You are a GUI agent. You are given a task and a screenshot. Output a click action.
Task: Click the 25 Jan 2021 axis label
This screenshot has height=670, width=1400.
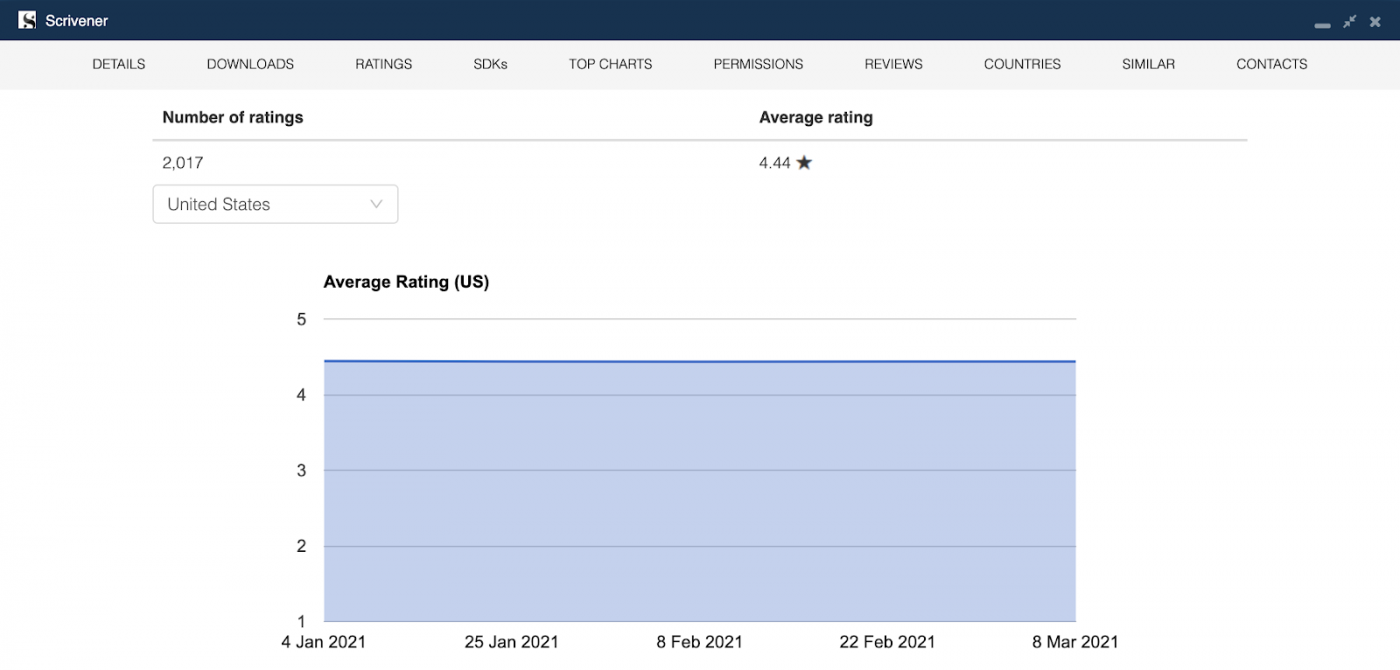[x=512, y=642]
